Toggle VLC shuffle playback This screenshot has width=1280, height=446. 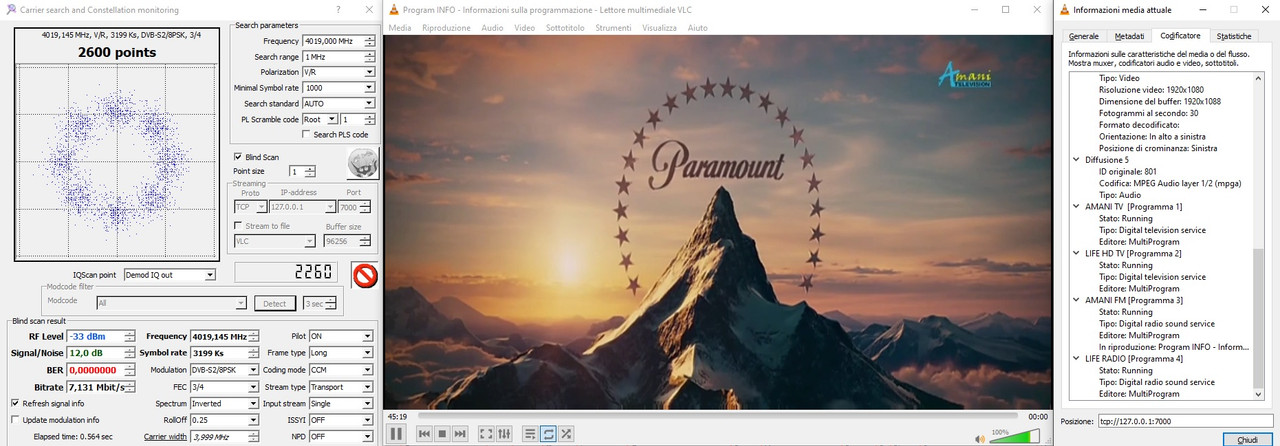(566, 433)
